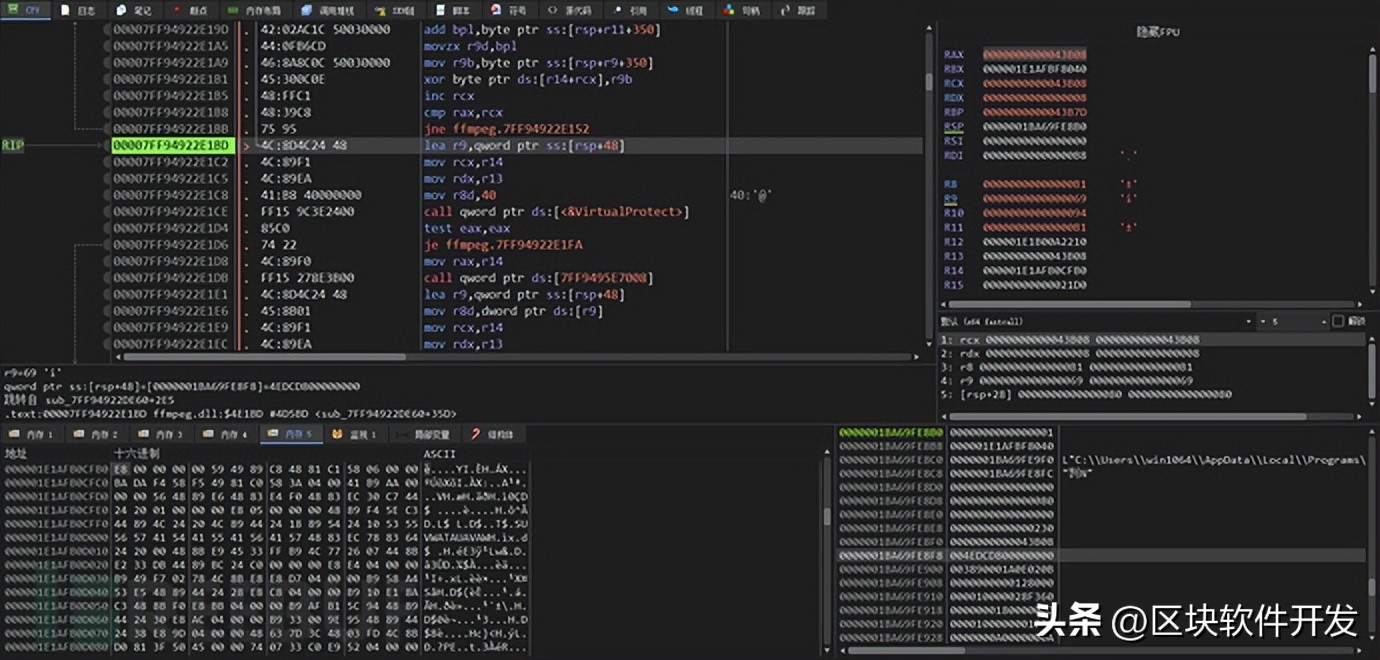
Task: Open the 监视 1 (Watch) panel icon
Action: (x=338, y=434)
